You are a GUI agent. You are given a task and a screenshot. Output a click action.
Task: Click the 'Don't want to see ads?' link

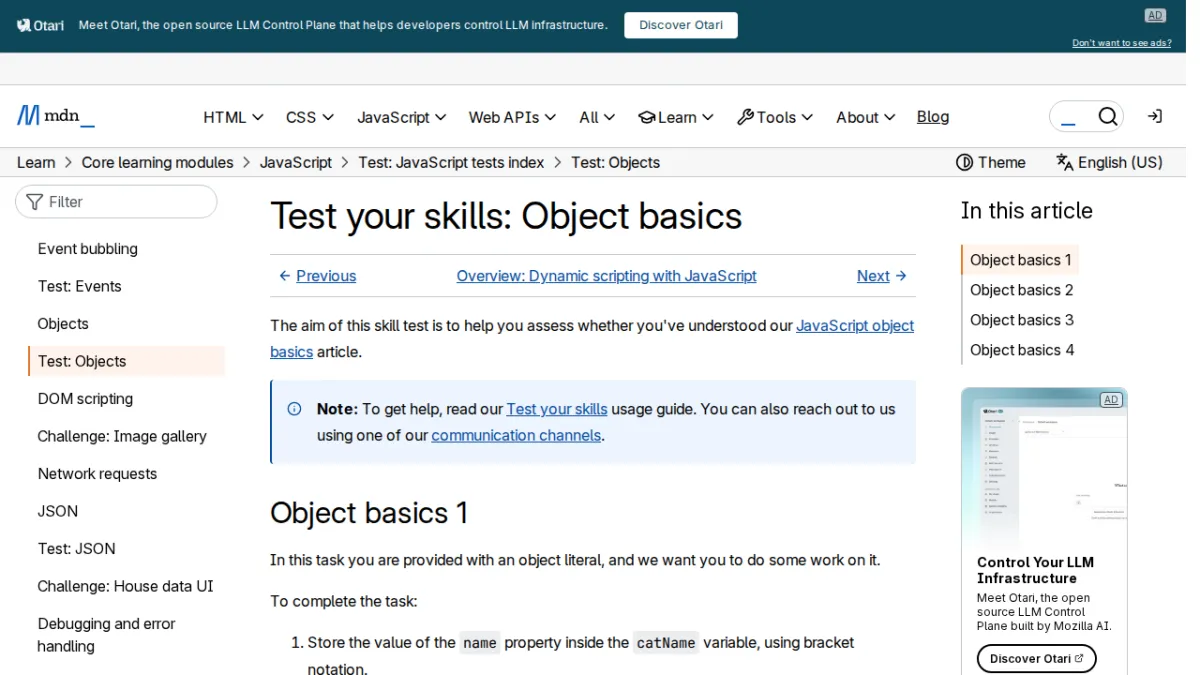1122,43
